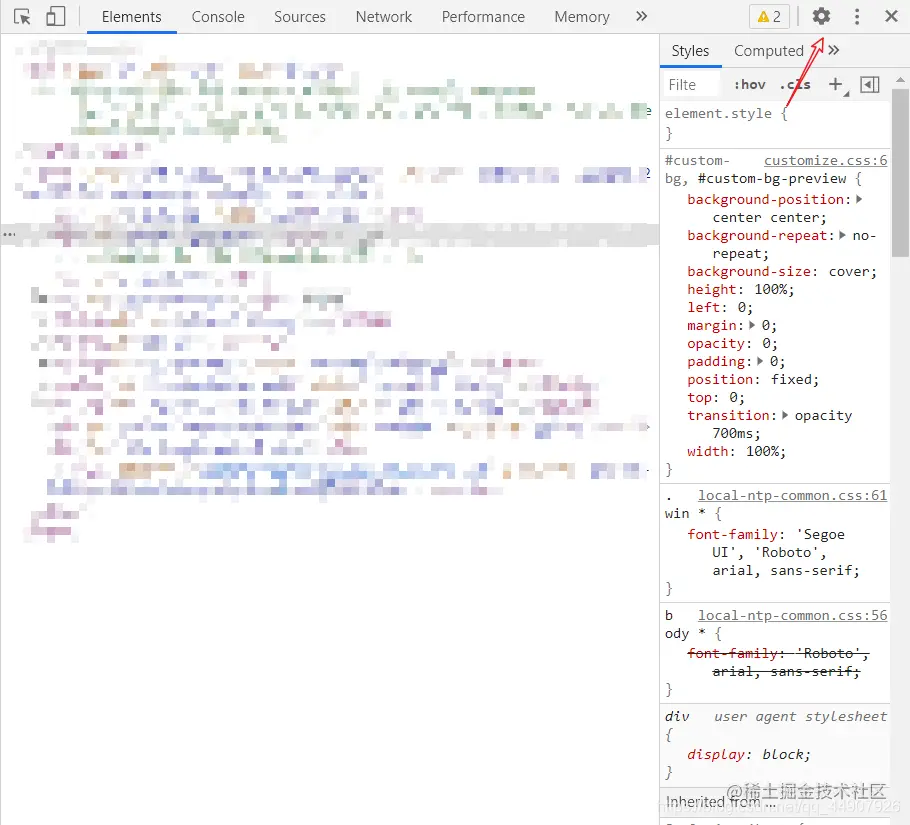Click the display: block user agent declaration
Viewport: 910px width, 825px height.
point(749,754)
